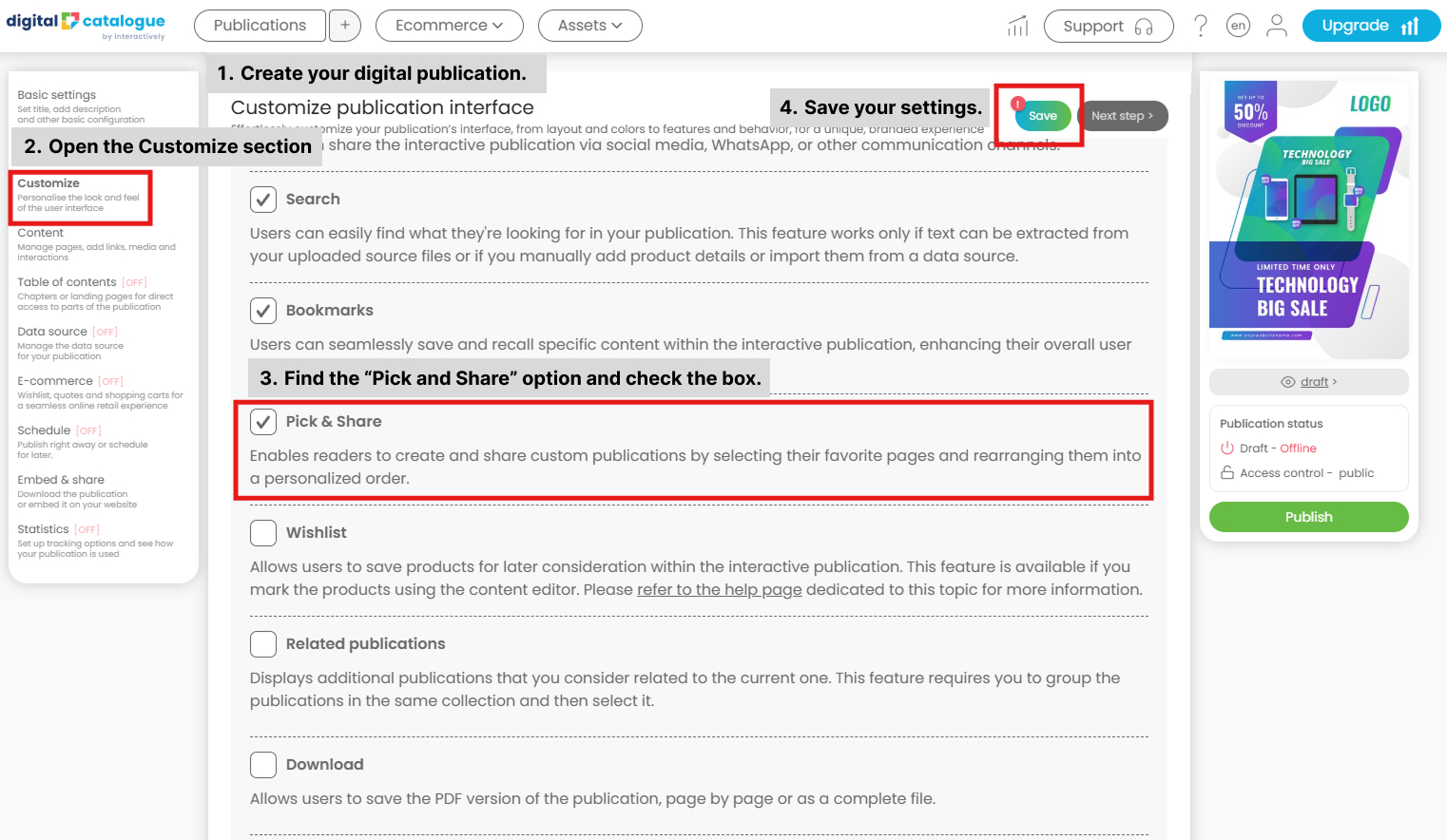Tick the Download checkbox
This screenshot has width=1447, height=840.
(x=263, y=765)
